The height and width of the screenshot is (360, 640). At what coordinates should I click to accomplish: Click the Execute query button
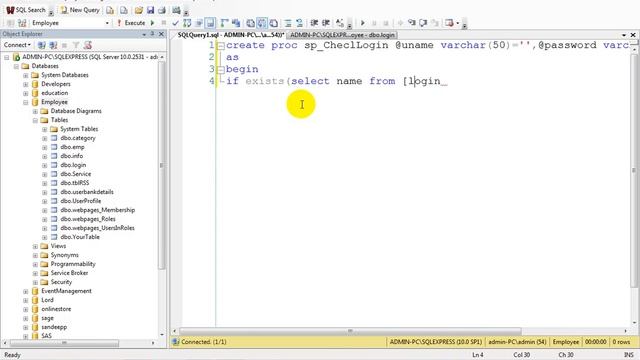131,23
